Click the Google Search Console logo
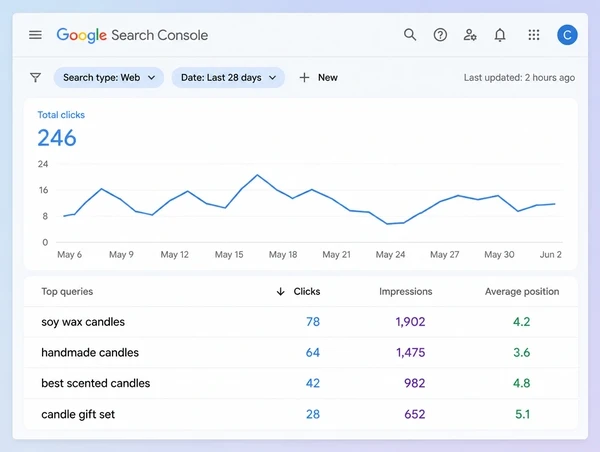 click(132, 35)
